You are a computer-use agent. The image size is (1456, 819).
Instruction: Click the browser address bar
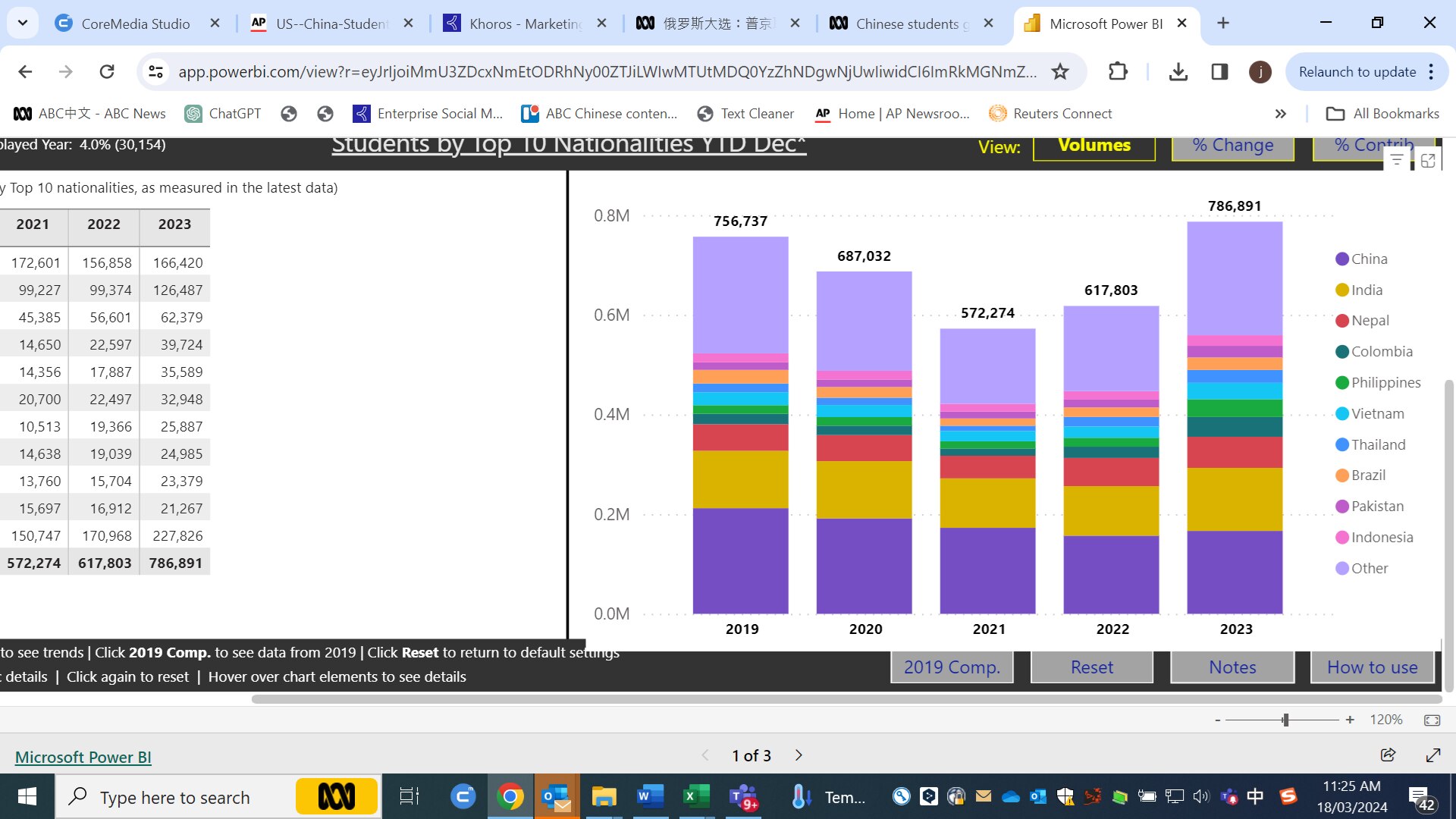tap(607, 72)
